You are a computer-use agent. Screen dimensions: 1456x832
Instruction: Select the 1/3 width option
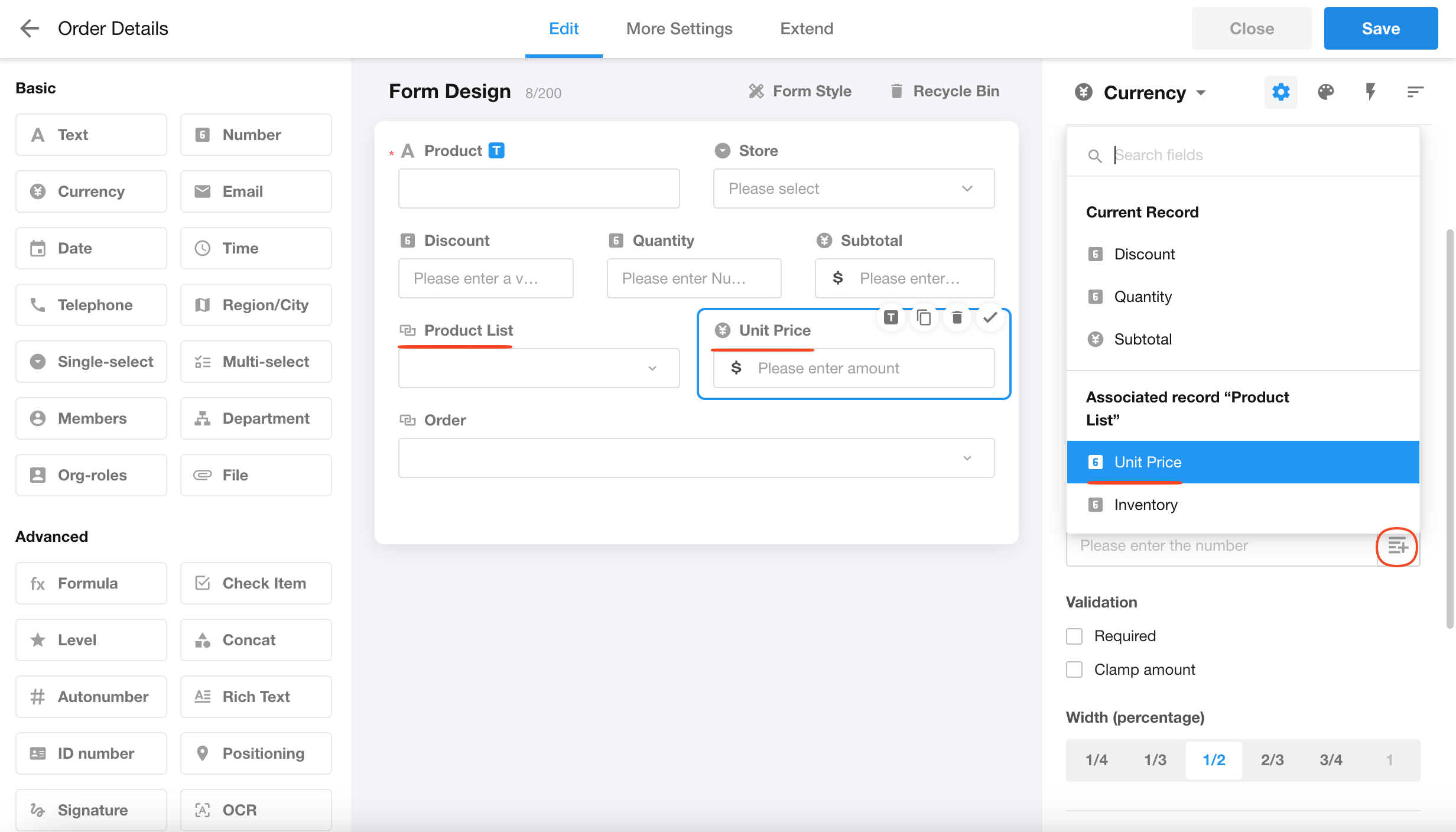click(1155, 760)
